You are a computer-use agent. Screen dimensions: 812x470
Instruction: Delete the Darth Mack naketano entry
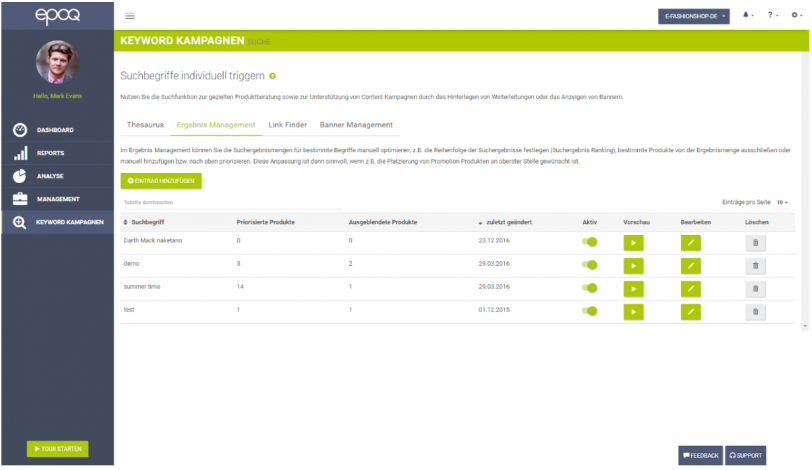[x=756, y=243]
